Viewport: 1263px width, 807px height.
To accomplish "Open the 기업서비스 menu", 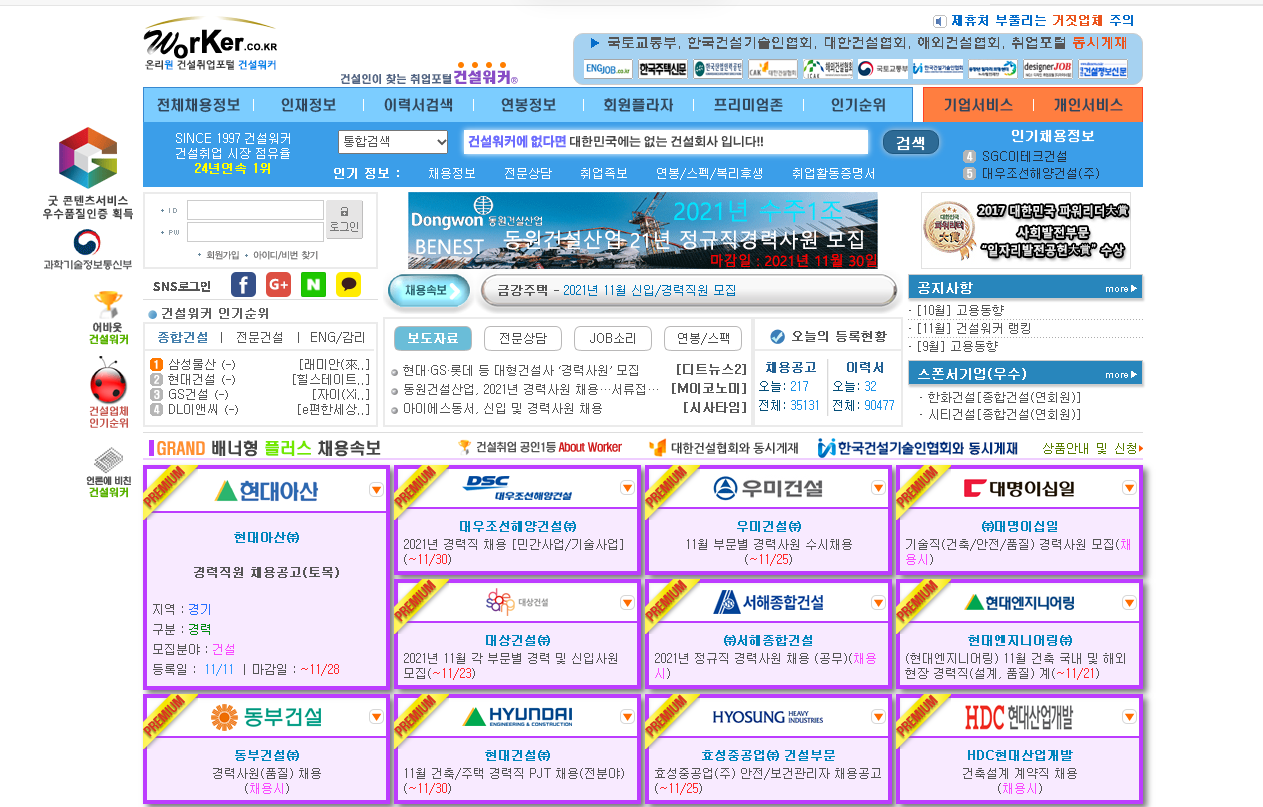I will pyautogui.click(x=978, y=105).
